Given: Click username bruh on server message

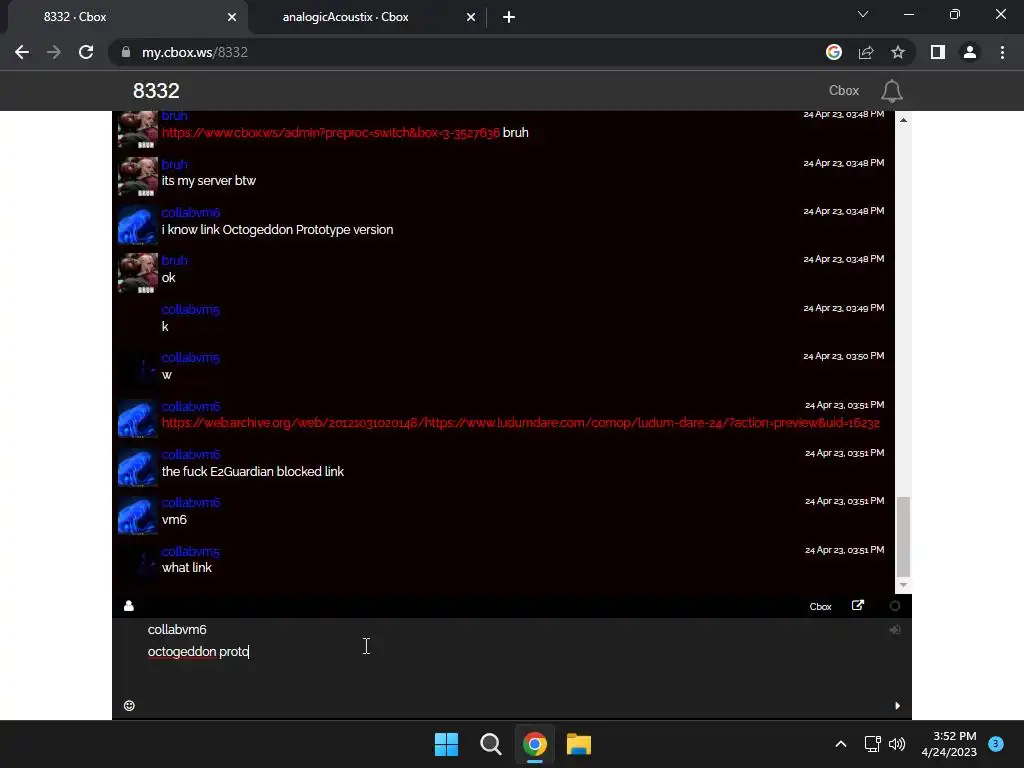Looking at the screenshot, I should pos(174,165).
